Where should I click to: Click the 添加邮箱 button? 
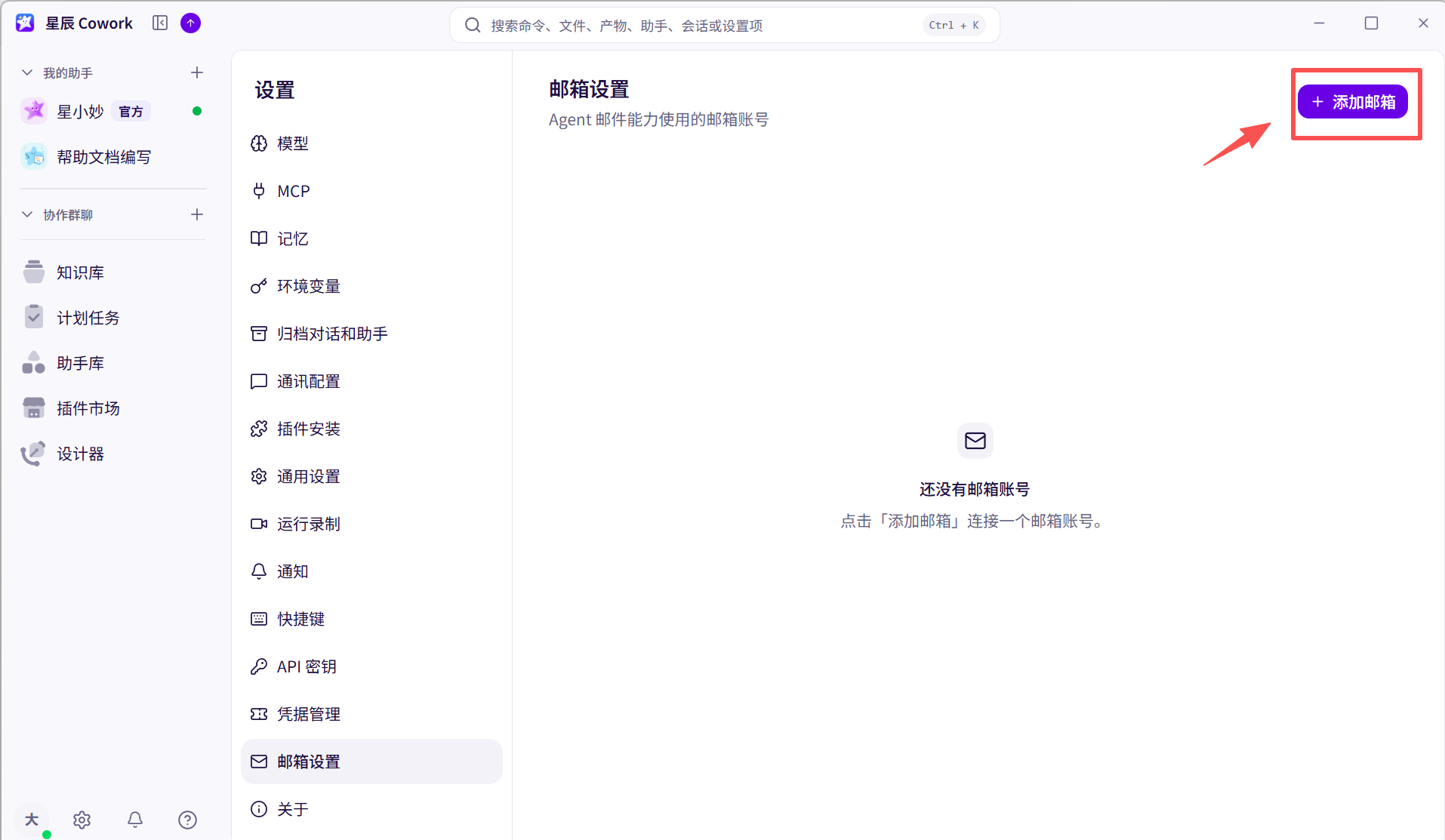(1353, 102)
